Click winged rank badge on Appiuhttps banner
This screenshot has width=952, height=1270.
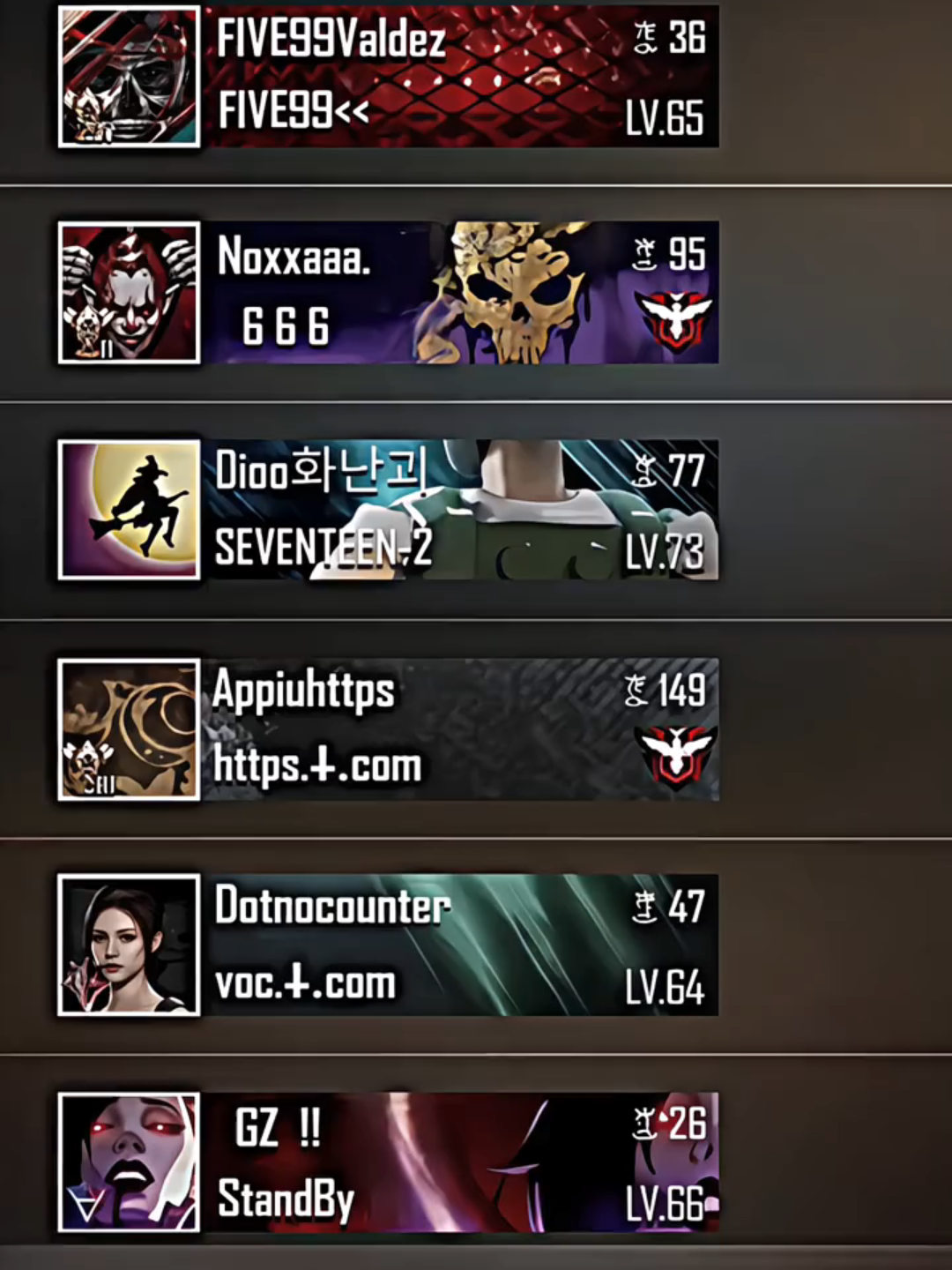676,756
